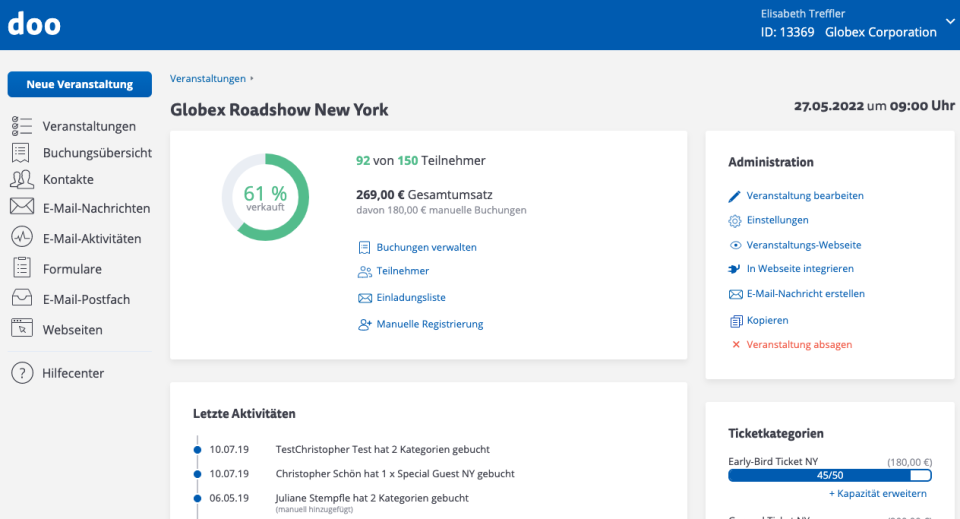Cancel event via Veranstaltung absagen
The image size is (960, 519).
[799, 344]
